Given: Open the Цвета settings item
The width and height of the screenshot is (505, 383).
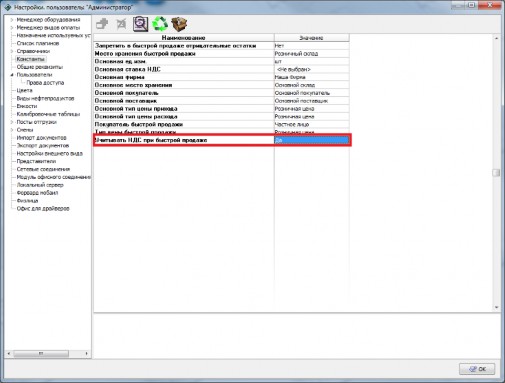Looking at the screenshot, I should (24, 90).
